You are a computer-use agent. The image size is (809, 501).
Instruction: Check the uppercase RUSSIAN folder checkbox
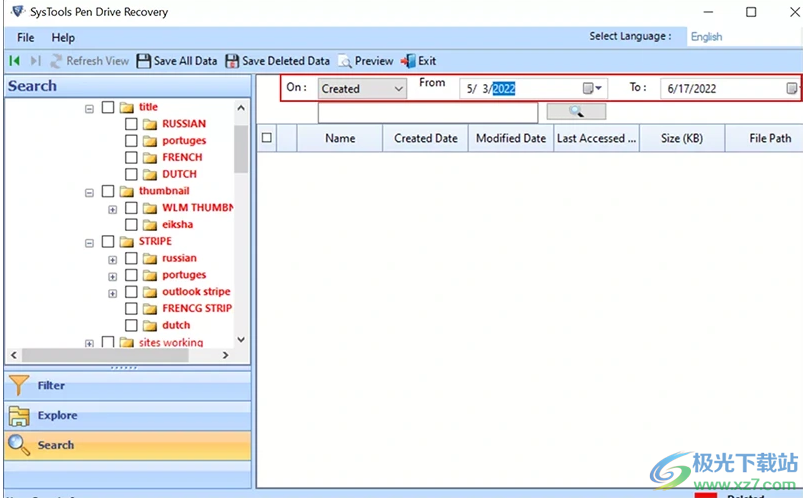click(131, 124)
